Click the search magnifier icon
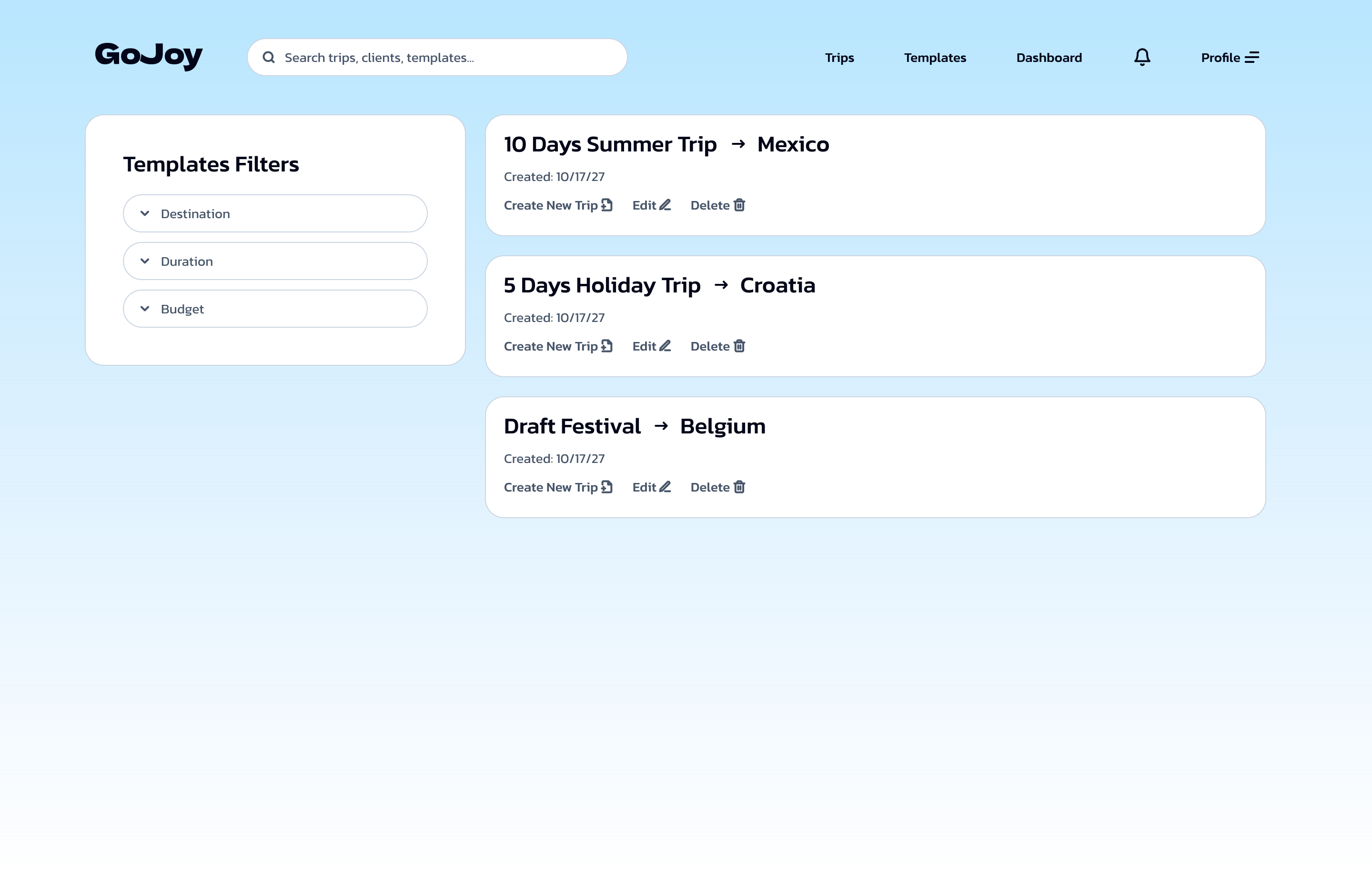This screenshot has height=884, width=1372. (x=270, y=57)
